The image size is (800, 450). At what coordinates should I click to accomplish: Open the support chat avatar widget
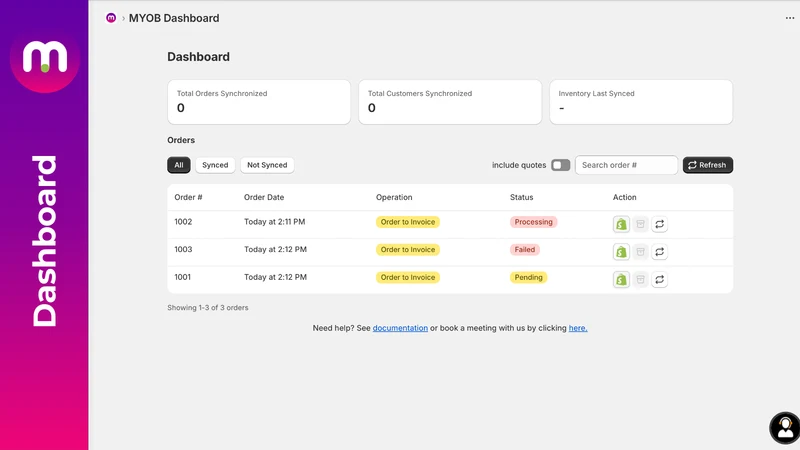pyautogui.click(x=785, y=428)
